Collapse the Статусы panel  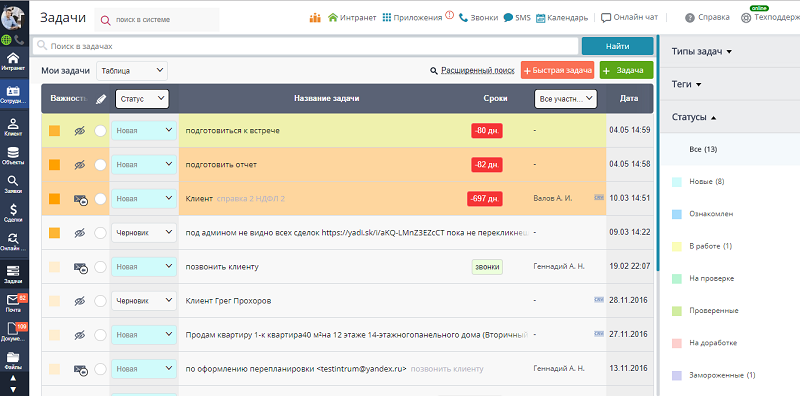[694, 117]
